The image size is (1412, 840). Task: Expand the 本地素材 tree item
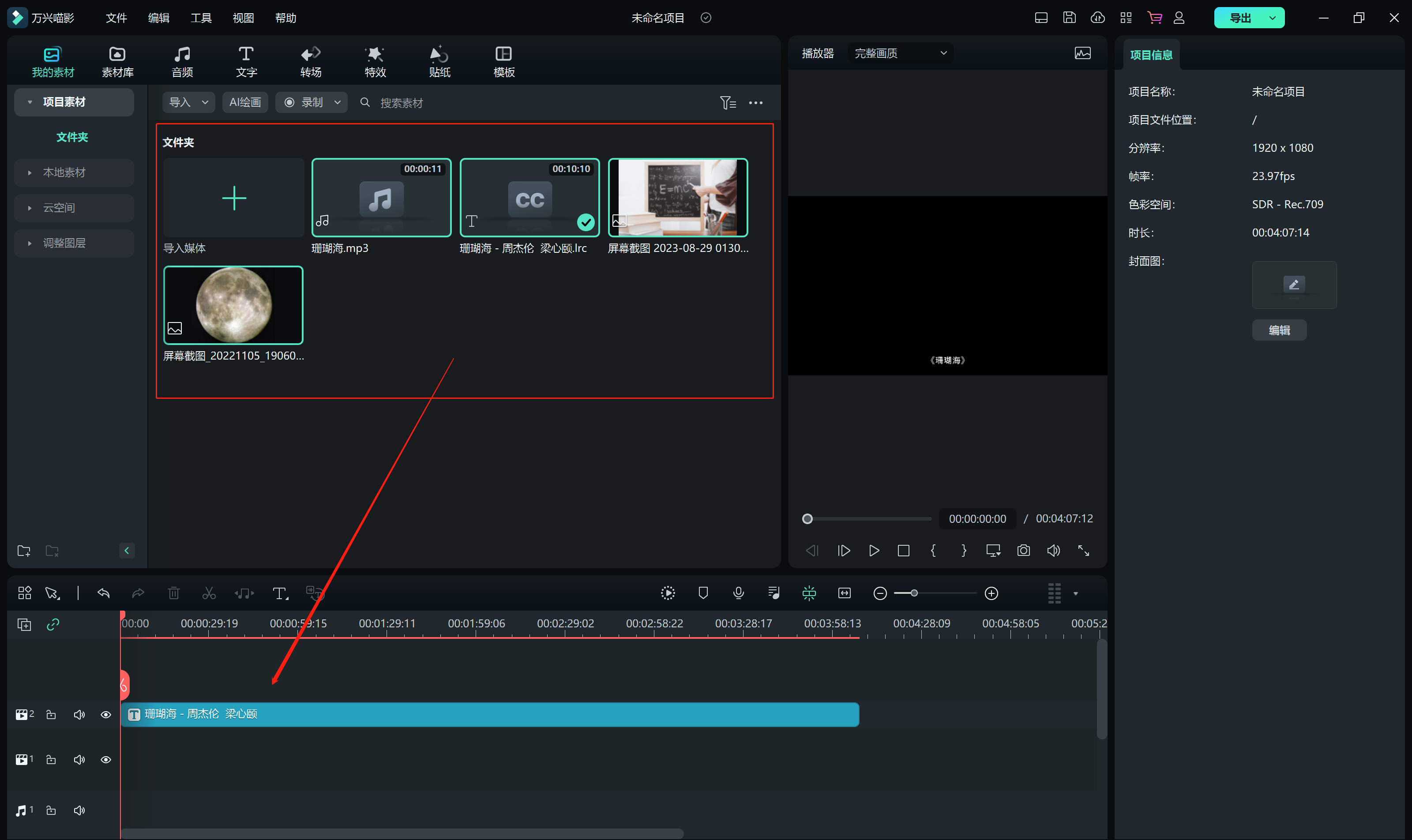pyautogui.click(x=30, y=172)
